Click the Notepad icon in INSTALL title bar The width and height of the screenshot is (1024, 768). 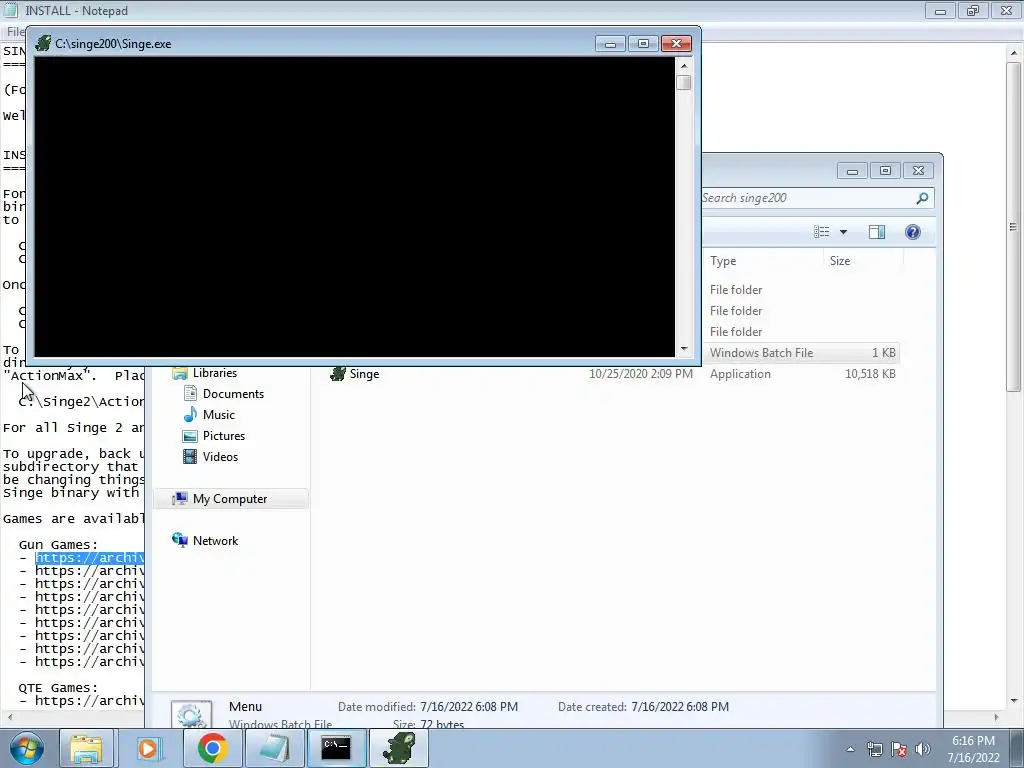pos(10,10)
